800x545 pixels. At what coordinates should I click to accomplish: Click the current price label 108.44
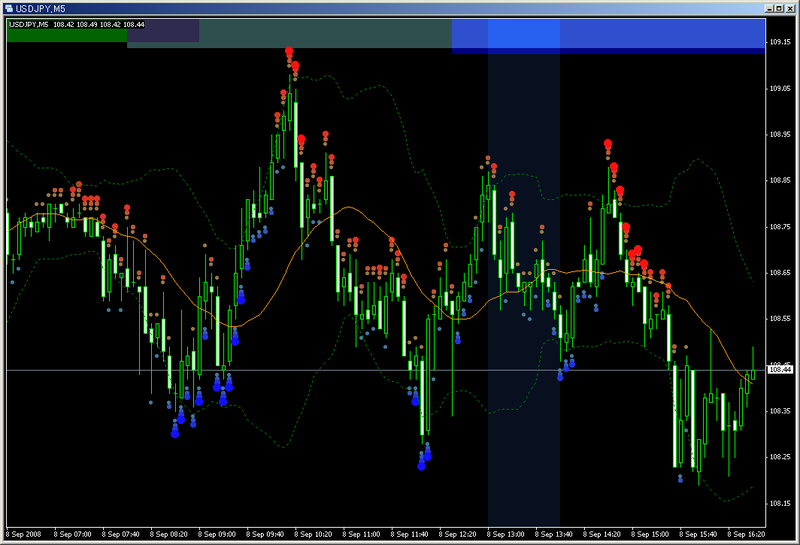coord(780,369)
